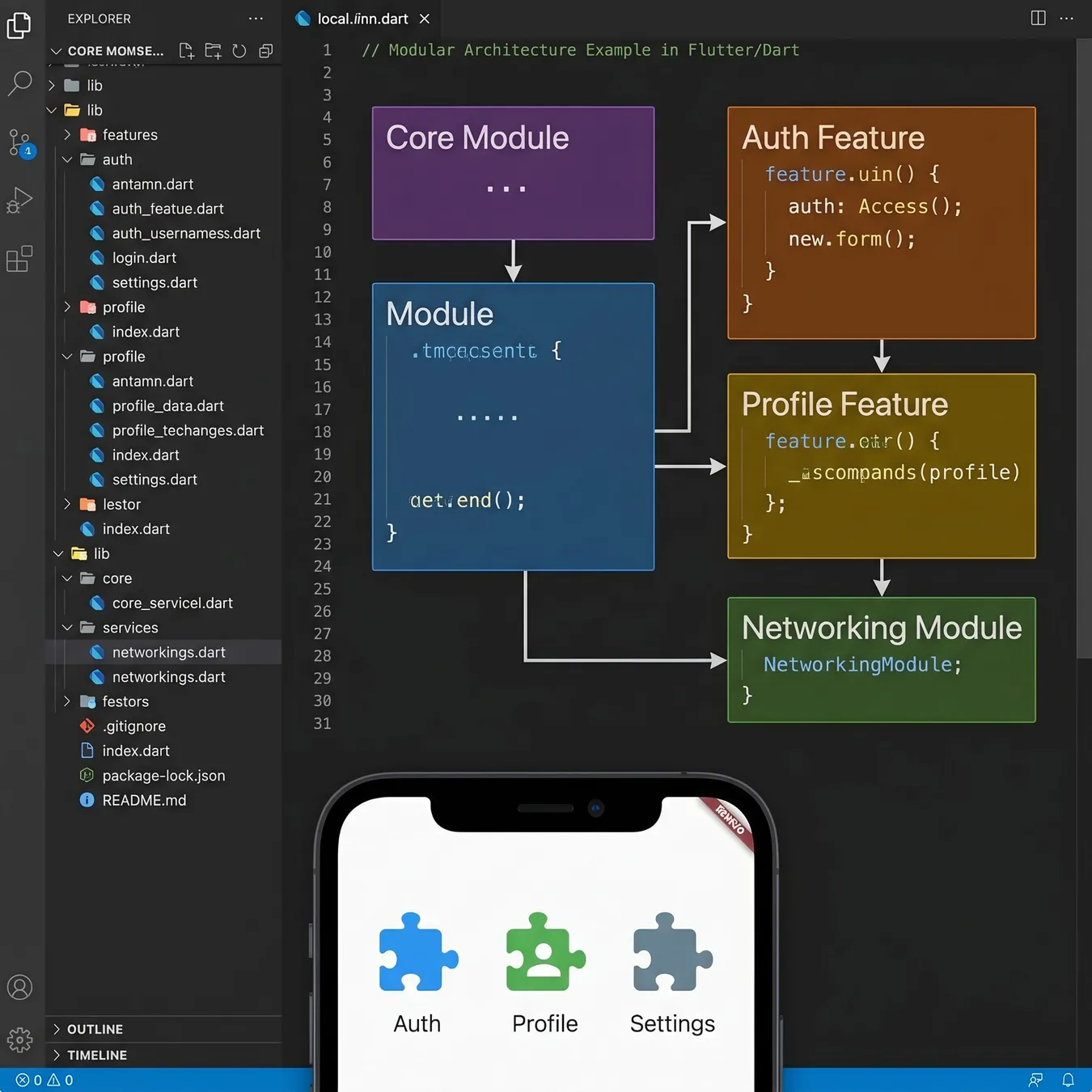
Task: Close the local.iinn.dart tab
Action: tap(425, 19)
